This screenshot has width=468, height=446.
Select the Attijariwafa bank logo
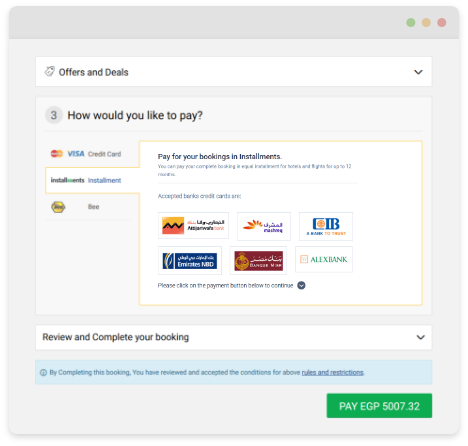[193, 225]
